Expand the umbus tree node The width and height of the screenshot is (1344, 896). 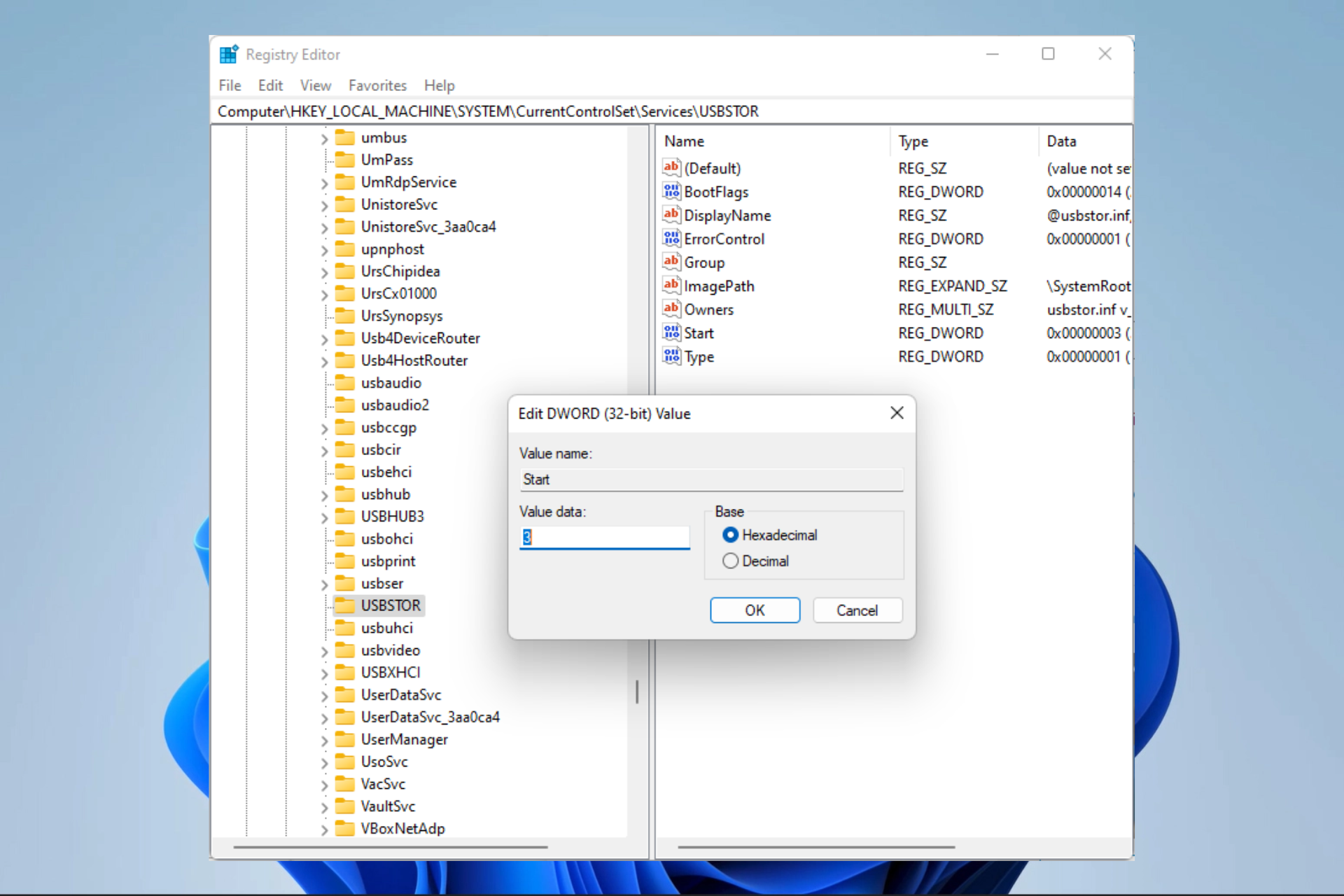(x=324, y=139)
